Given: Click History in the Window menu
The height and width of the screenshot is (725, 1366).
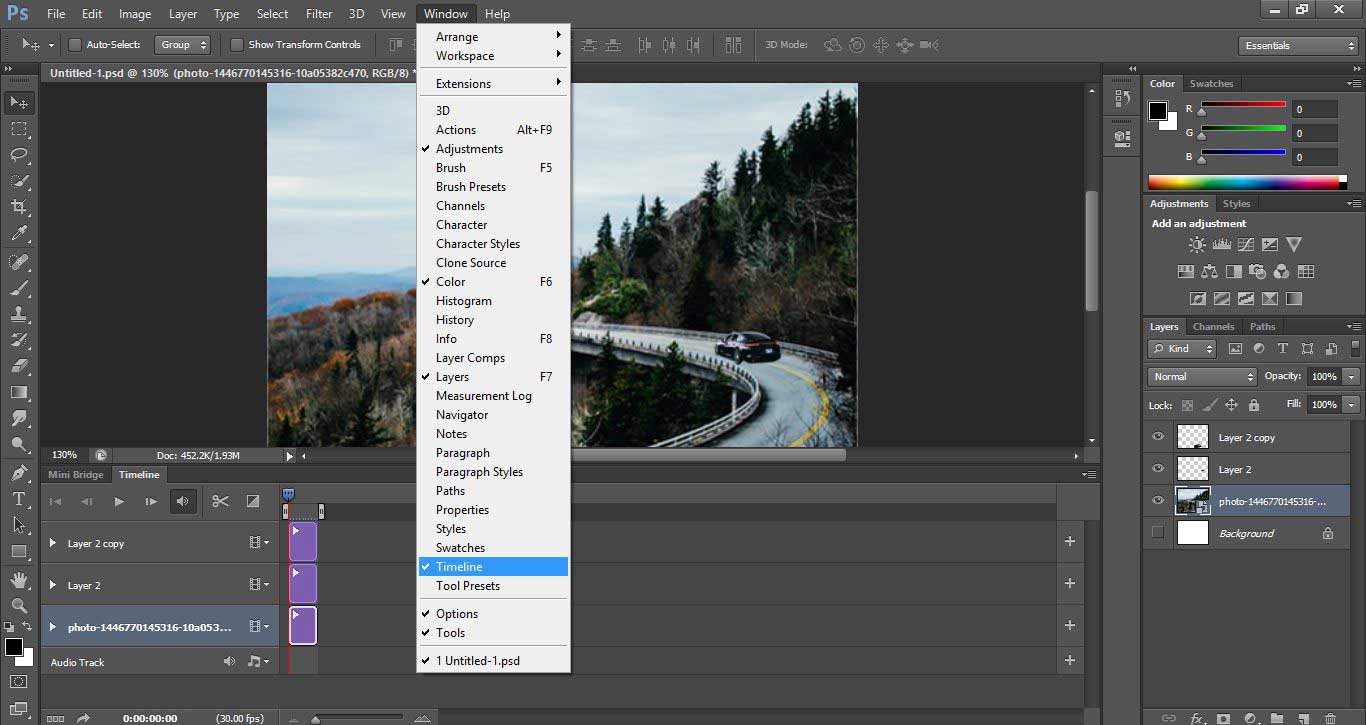Looking at the screenshot, I should pyautogui.click(x=455, y=320).
